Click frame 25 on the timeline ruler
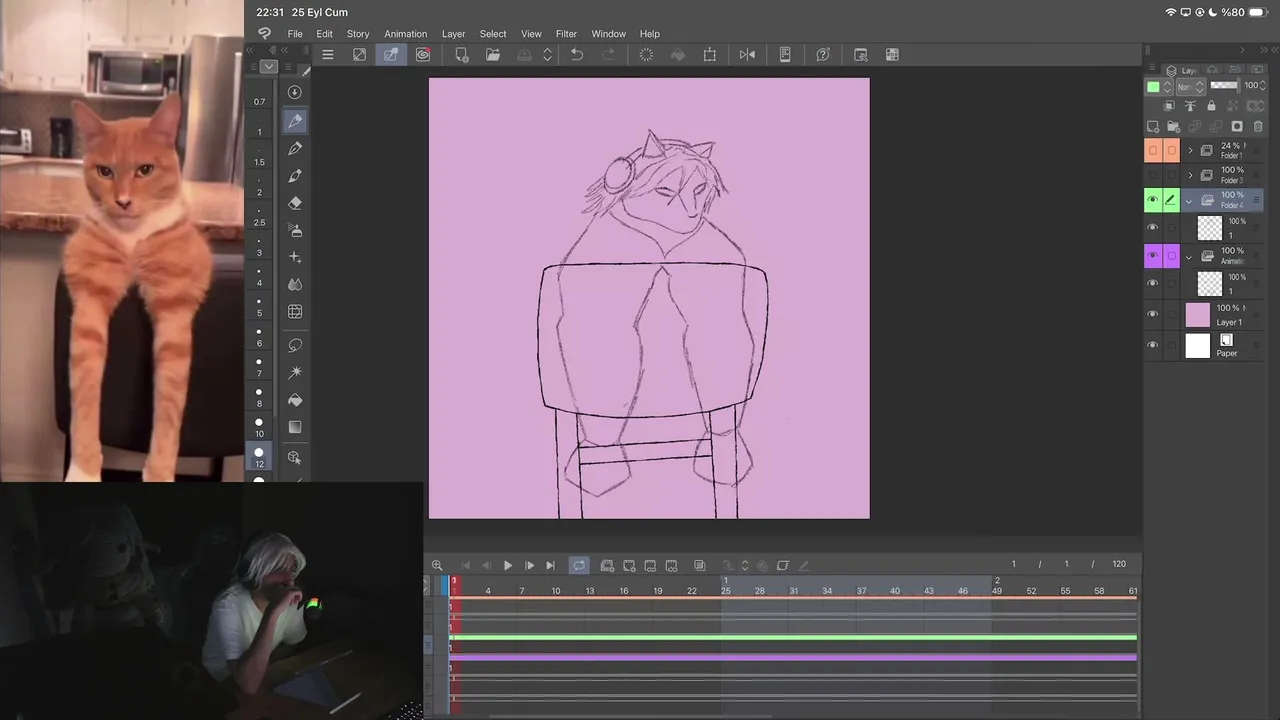Viewport: 1280px width, 720px height. tap(726, 591)
